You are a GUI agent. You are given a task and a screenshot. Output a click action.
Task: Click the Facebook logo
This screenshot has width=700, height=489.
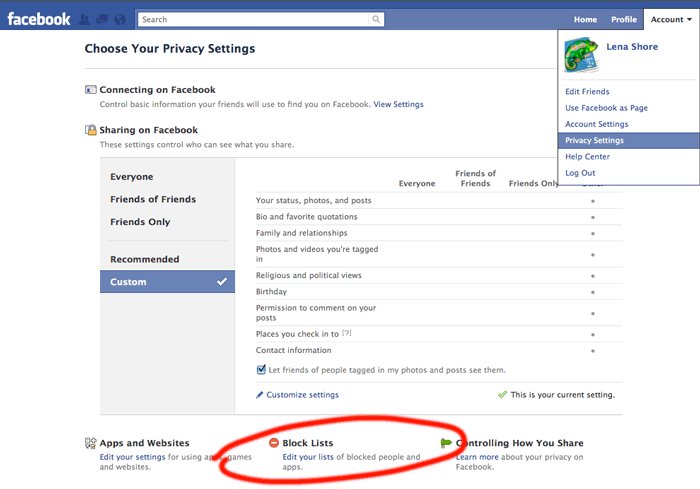[x=39, y=19]
